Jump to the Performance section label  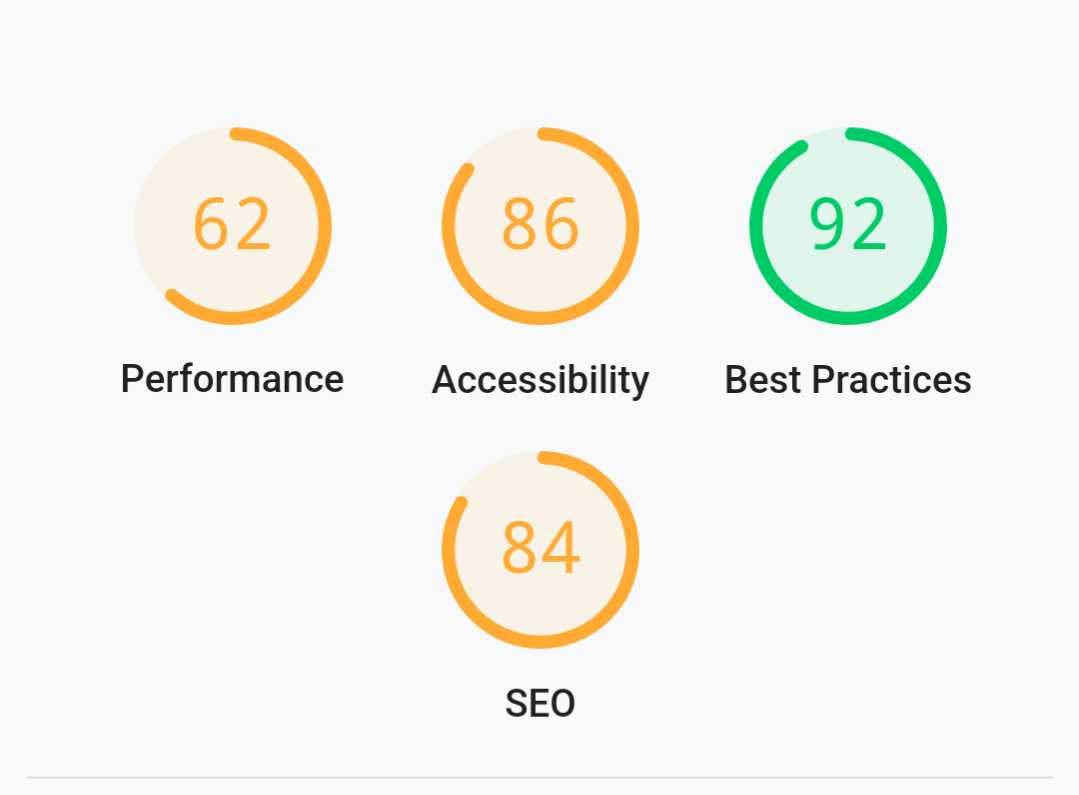pyautogui.click(x=233, y=379)
